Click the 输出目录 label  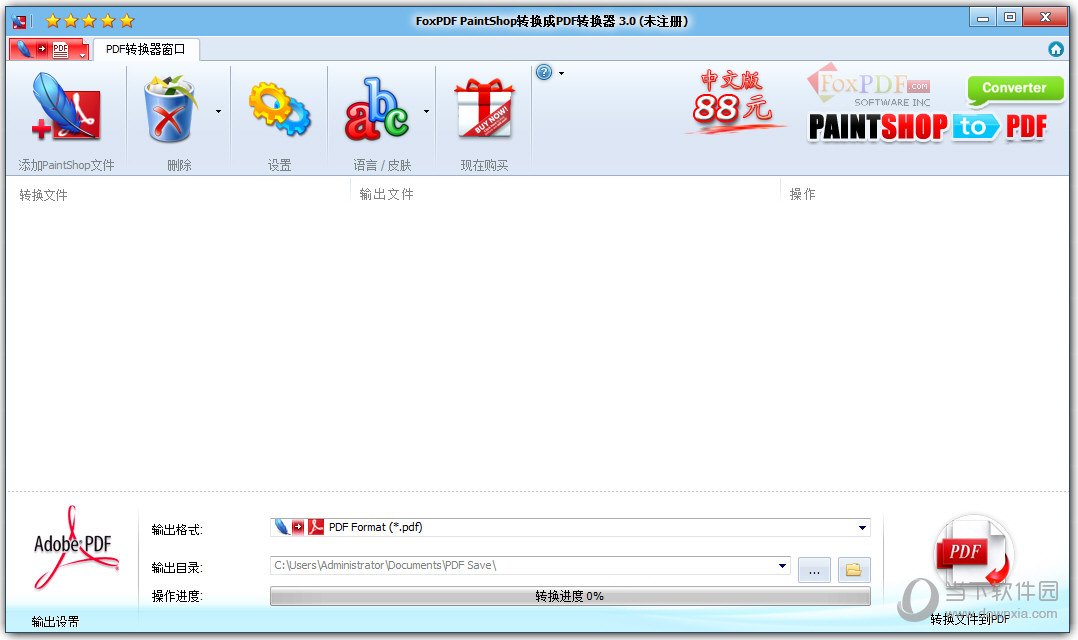177,568
